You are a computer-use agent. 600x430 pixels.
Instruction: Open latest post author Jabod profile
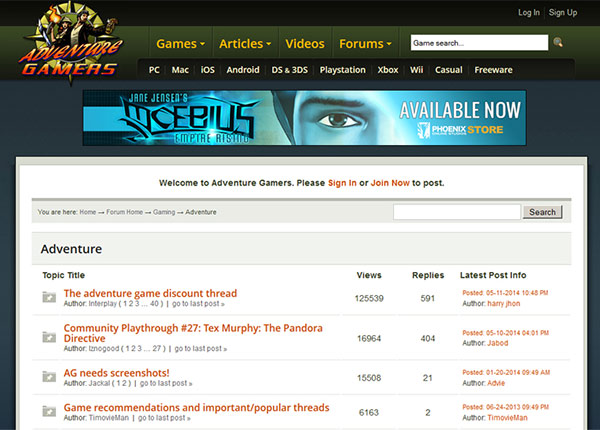pos(497,343)
